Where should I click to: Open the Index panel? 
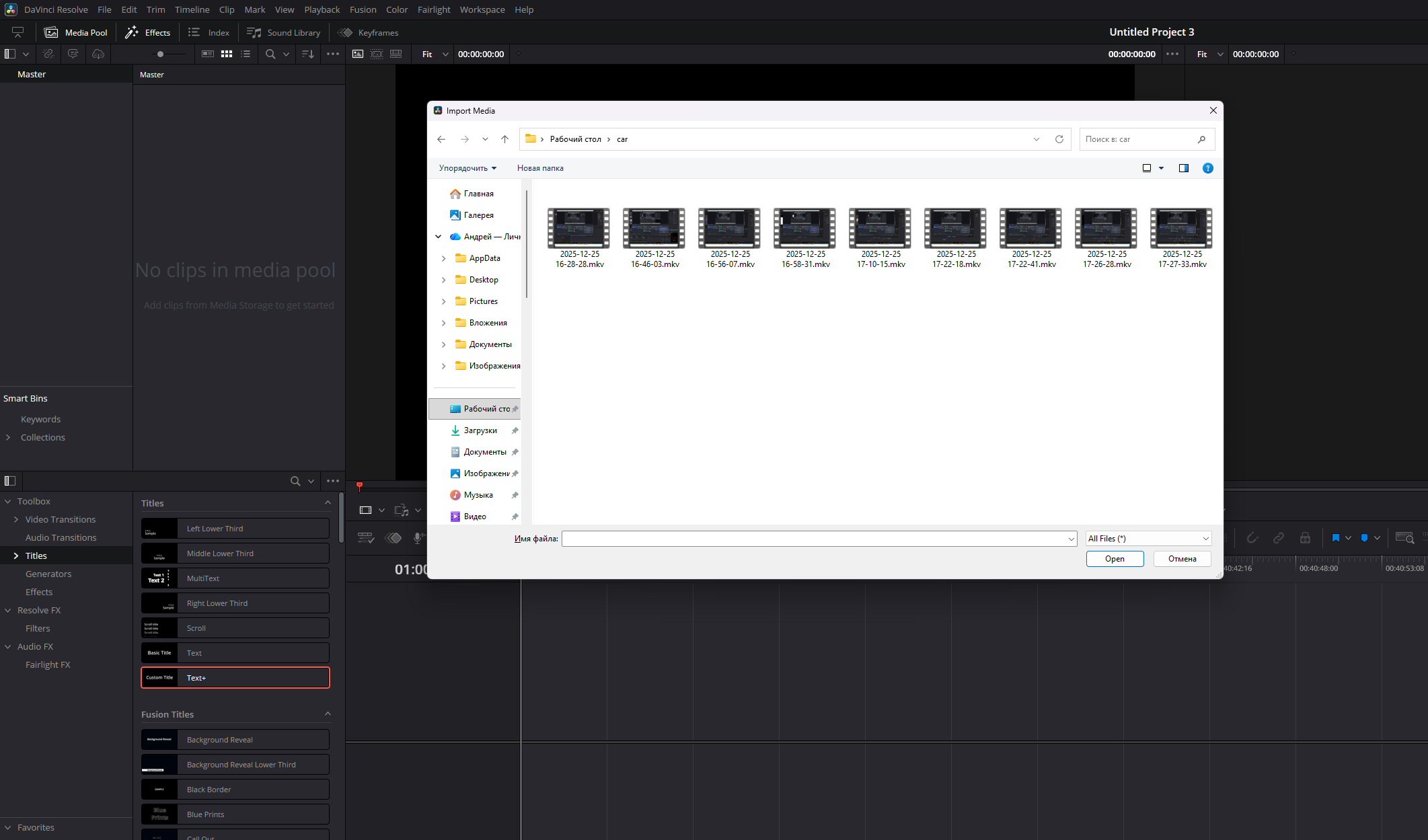(x=209, y=32)
